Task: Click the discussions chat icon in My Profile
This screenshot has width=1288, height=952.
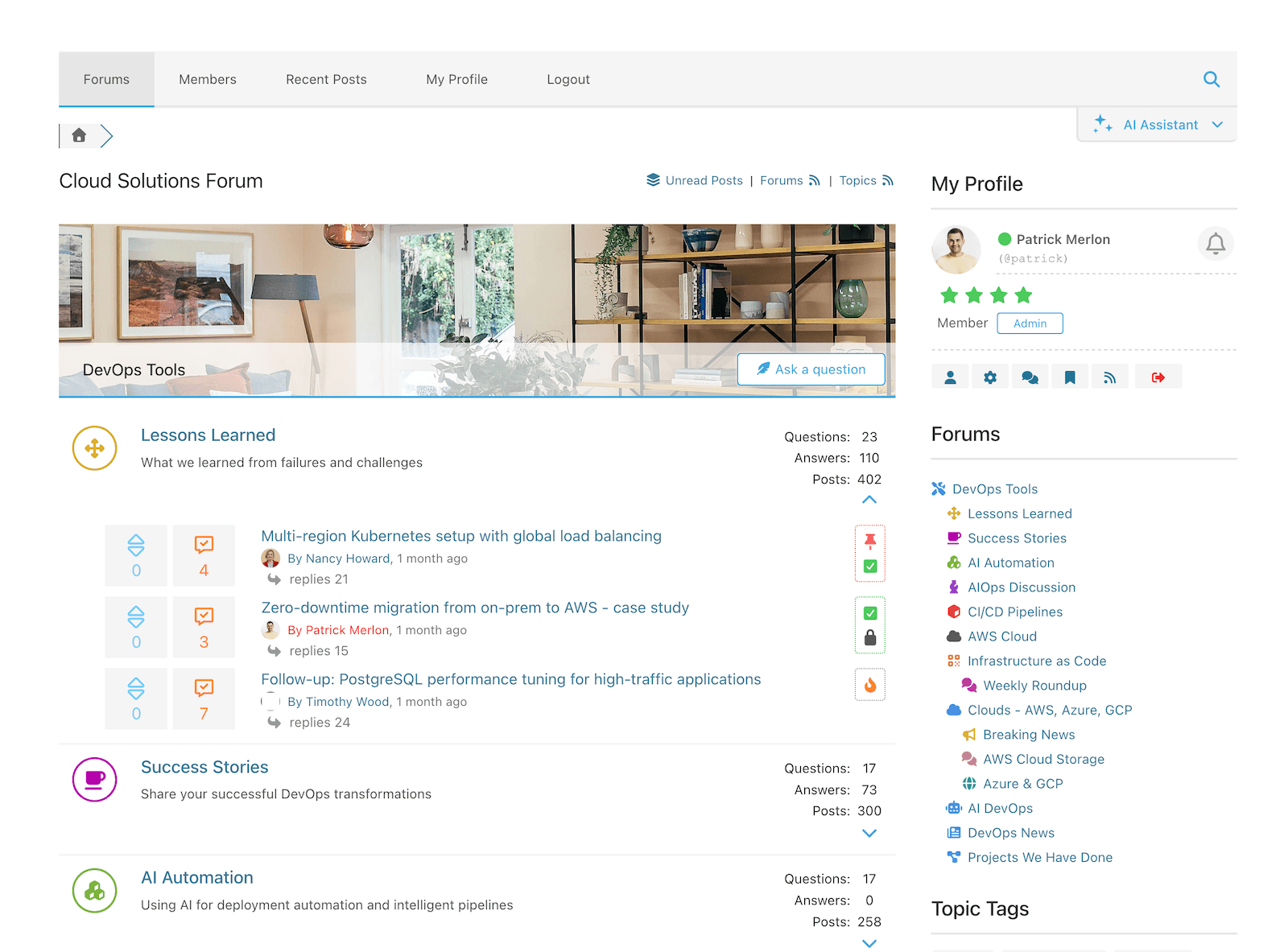Action: coord(1030,376)
